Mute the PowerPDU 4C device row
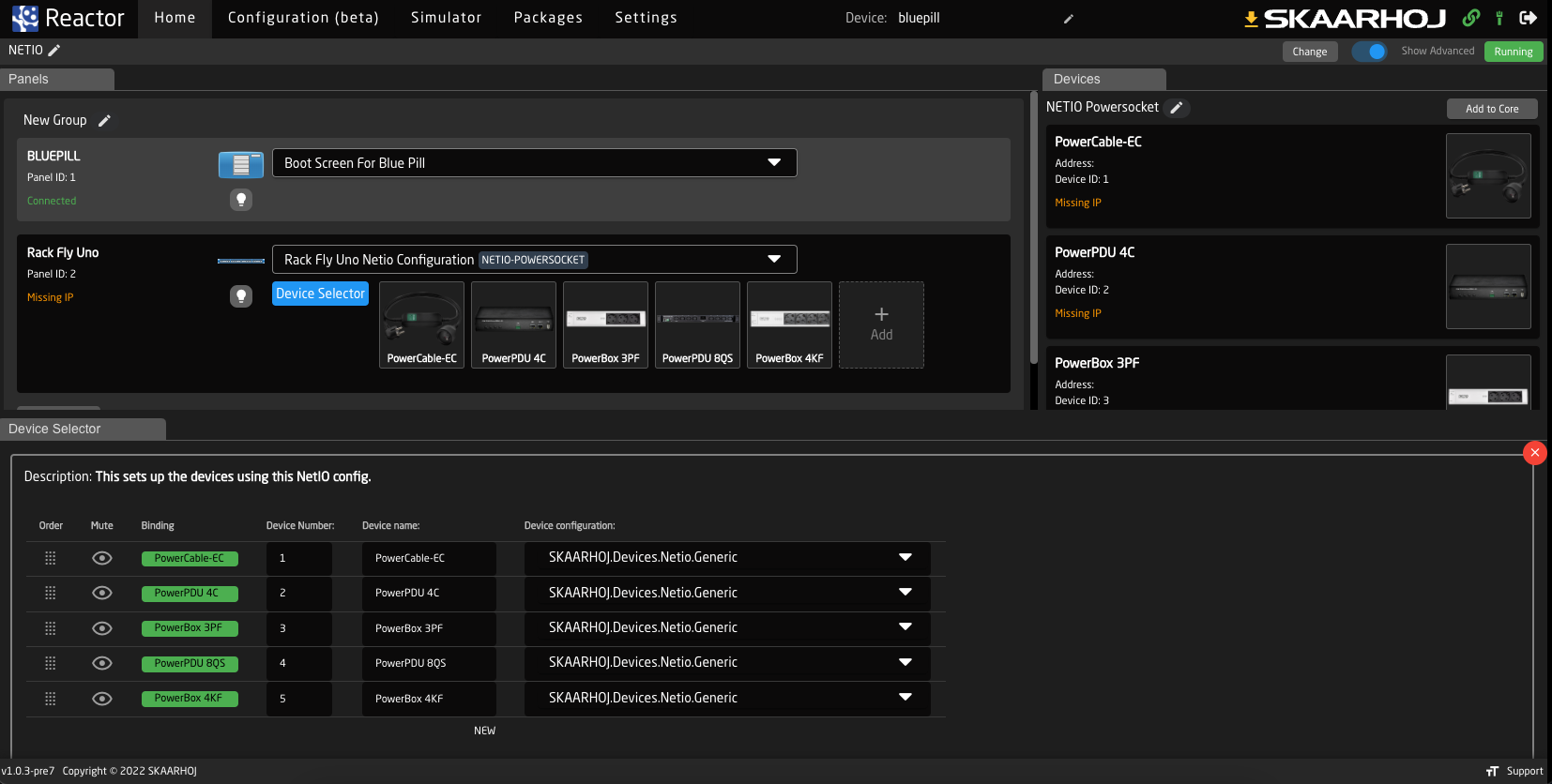This screenshot has width=1552, height=784. 102,593
